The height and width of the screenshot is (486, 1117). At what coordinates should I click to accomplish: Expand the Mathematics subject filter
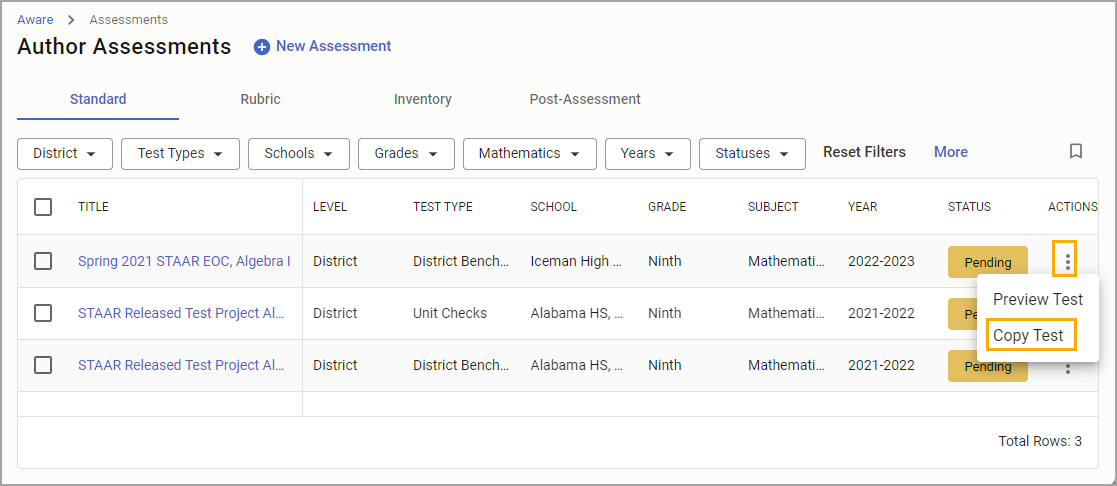[529, 153]
